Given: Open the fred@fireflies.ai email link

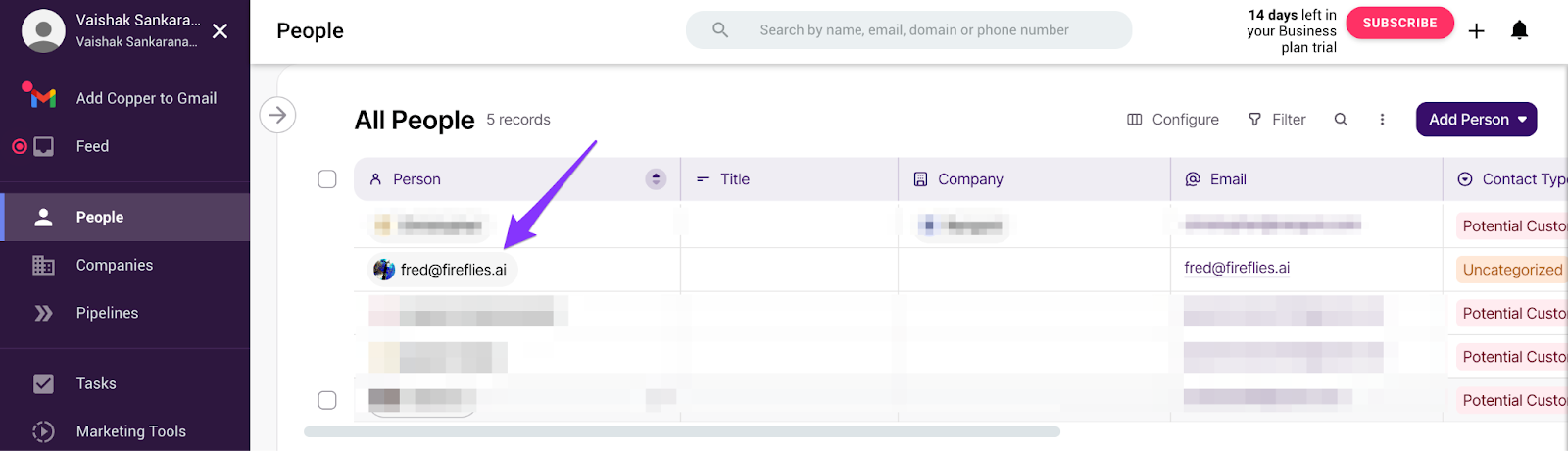Looking at the screenshot, I should pos(1237,268).
